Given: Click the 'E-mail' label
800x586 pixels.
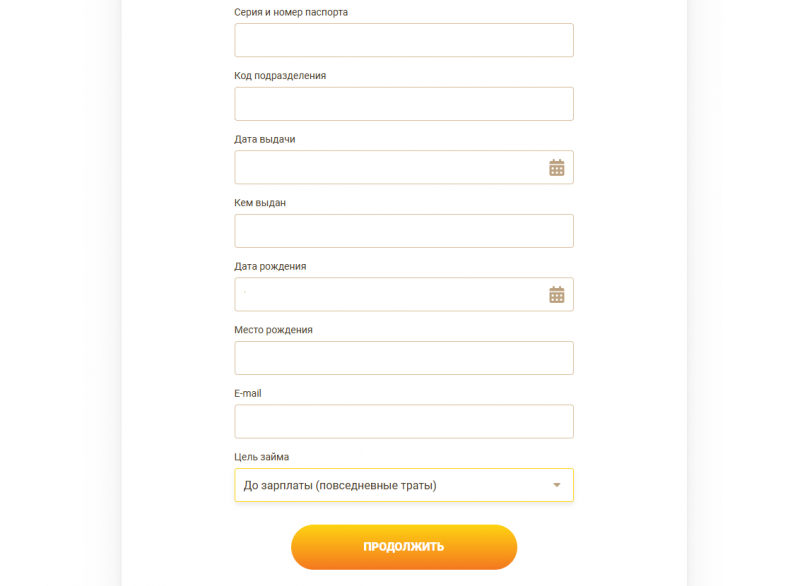Looking at the screenshot, I should point(248,393).
